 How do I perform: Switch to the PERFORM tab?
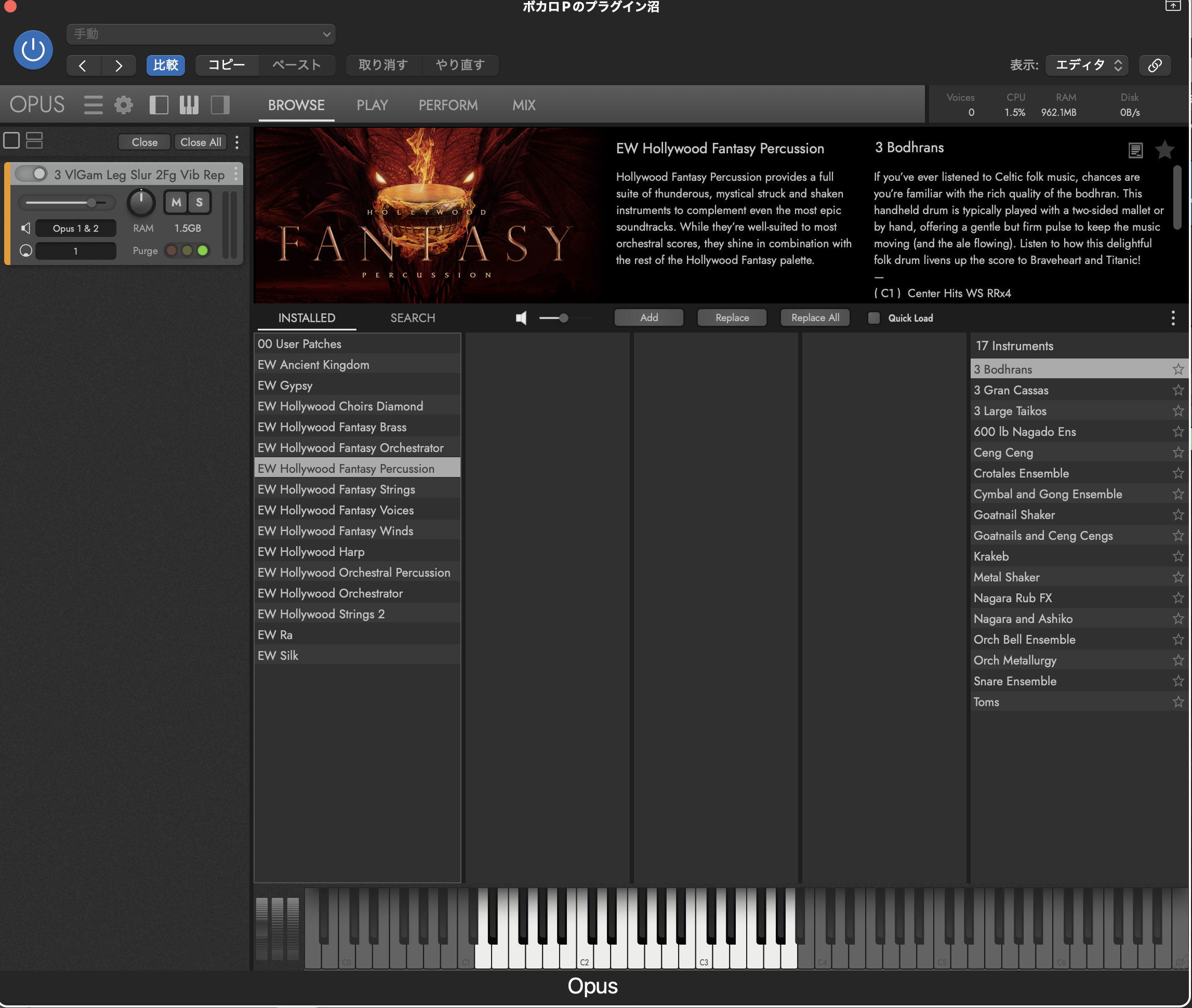pyautogui.click(x=448, y=105)
